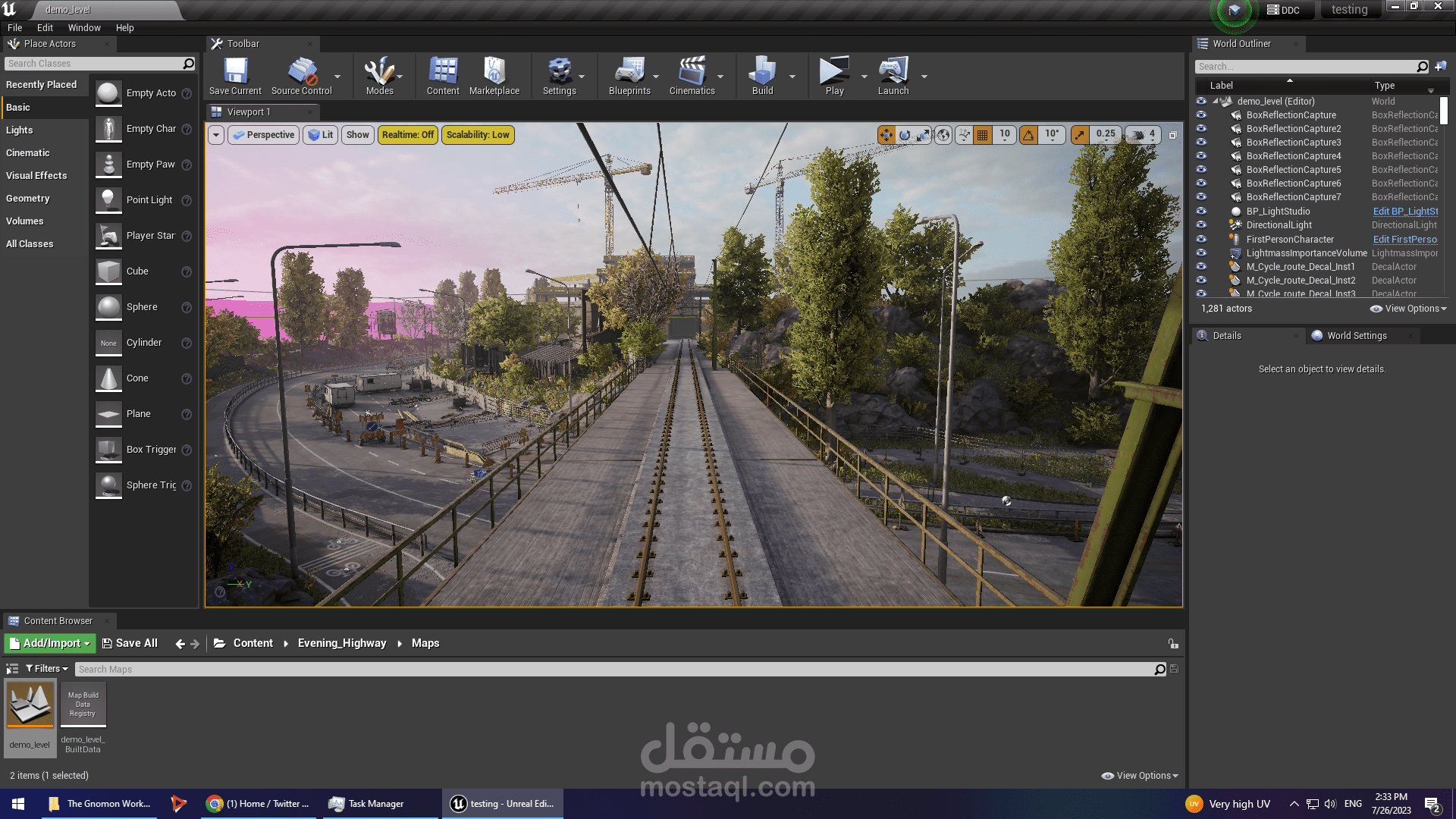Open Blueprints from the toolbar
1456x819 pixels.
click(x=629, y=76)
